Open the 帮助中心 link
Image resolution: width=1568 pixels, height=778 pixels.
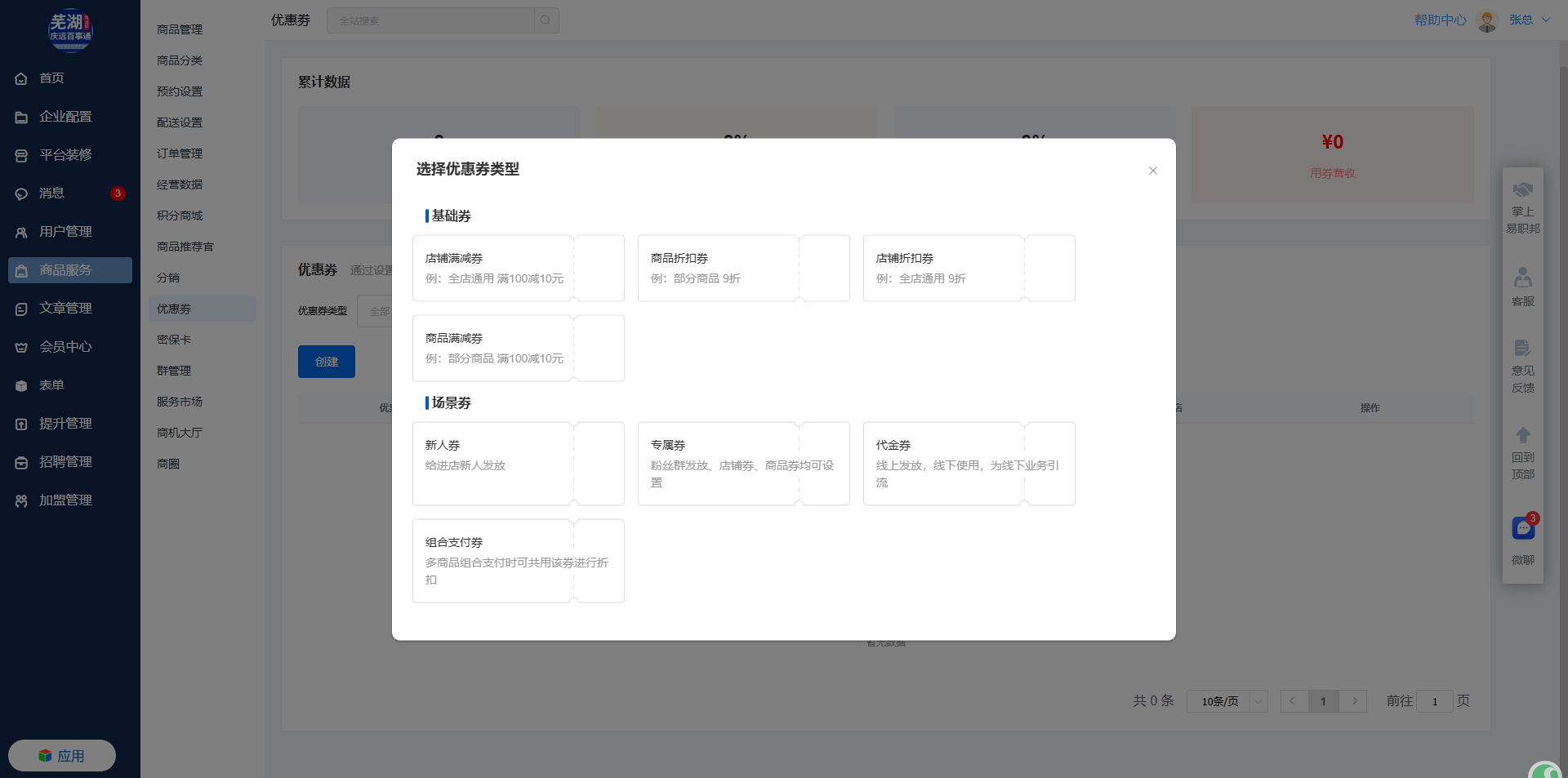coord(1440,20)
